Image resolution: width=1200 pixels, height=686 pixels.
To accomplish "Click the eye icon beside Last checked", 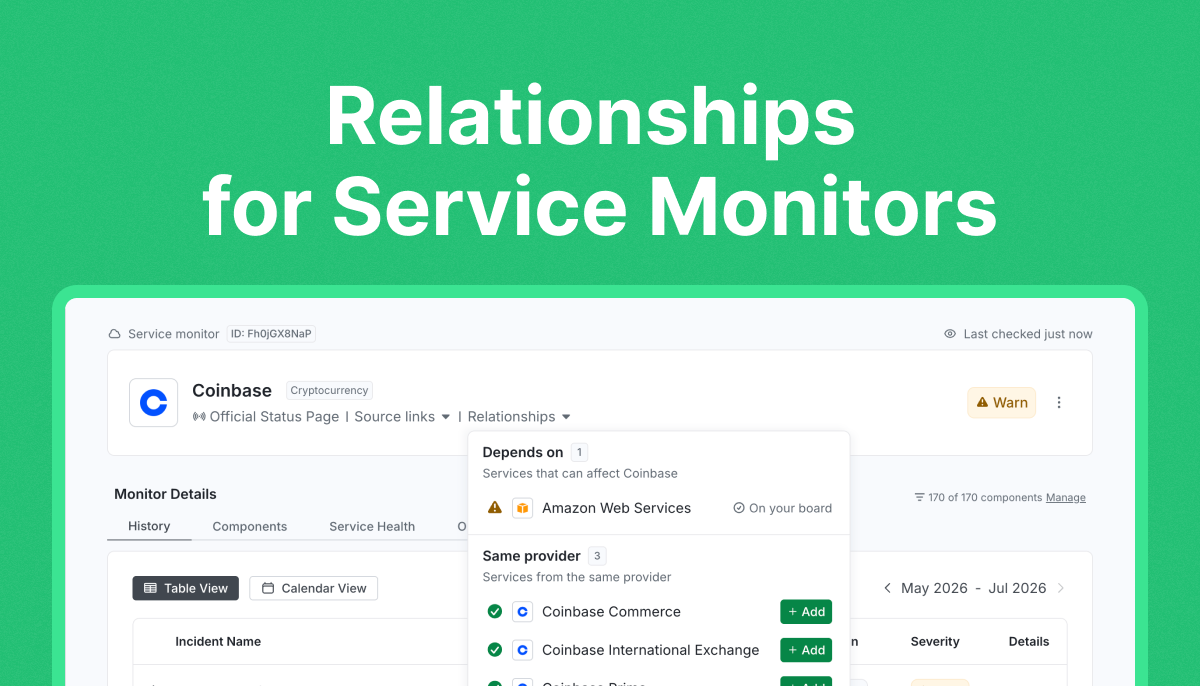I will click(950, 334).
